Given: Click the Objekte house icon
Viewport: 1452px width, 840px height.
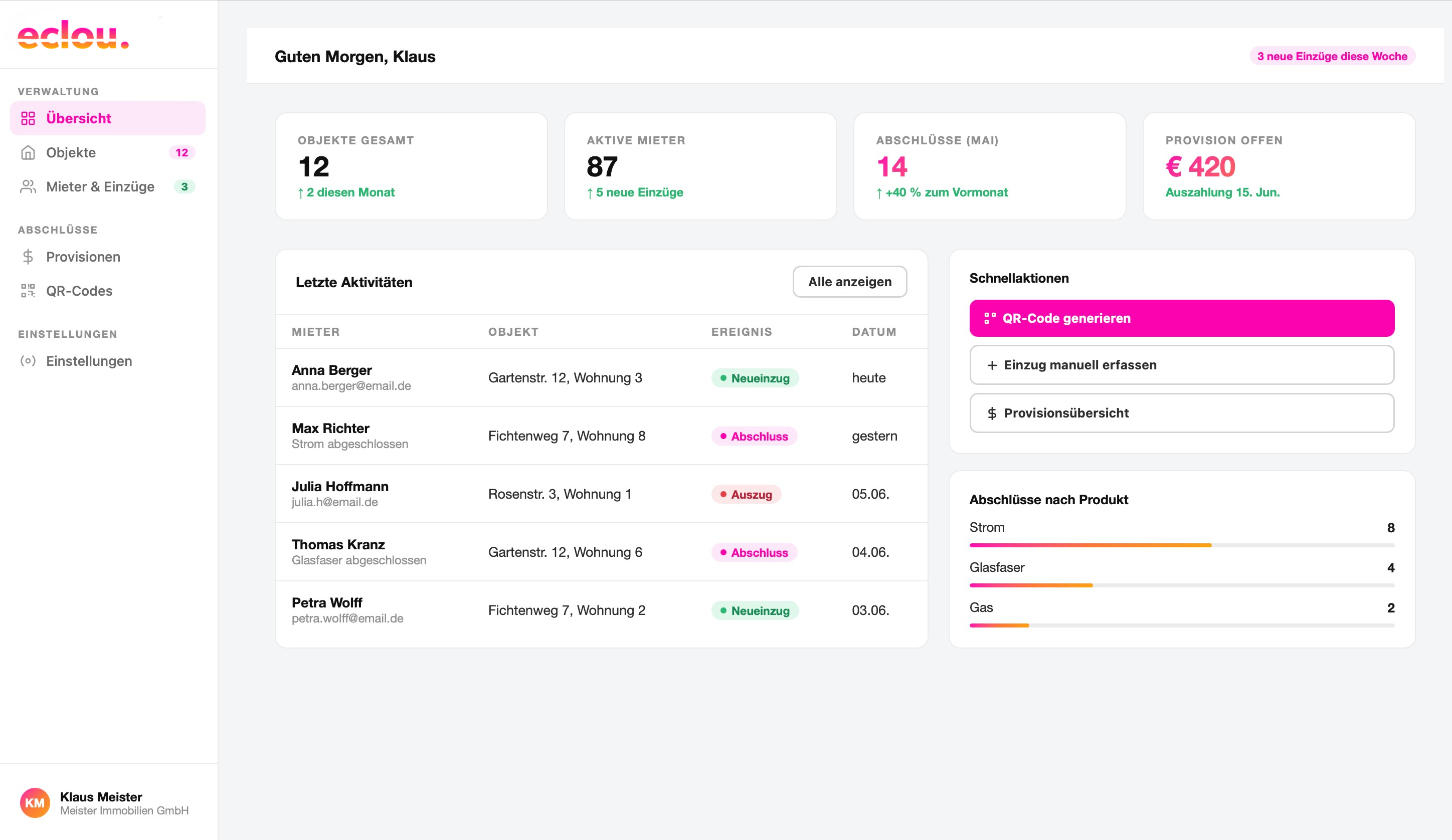Looking at the screenshot, I should pos(28,153).
